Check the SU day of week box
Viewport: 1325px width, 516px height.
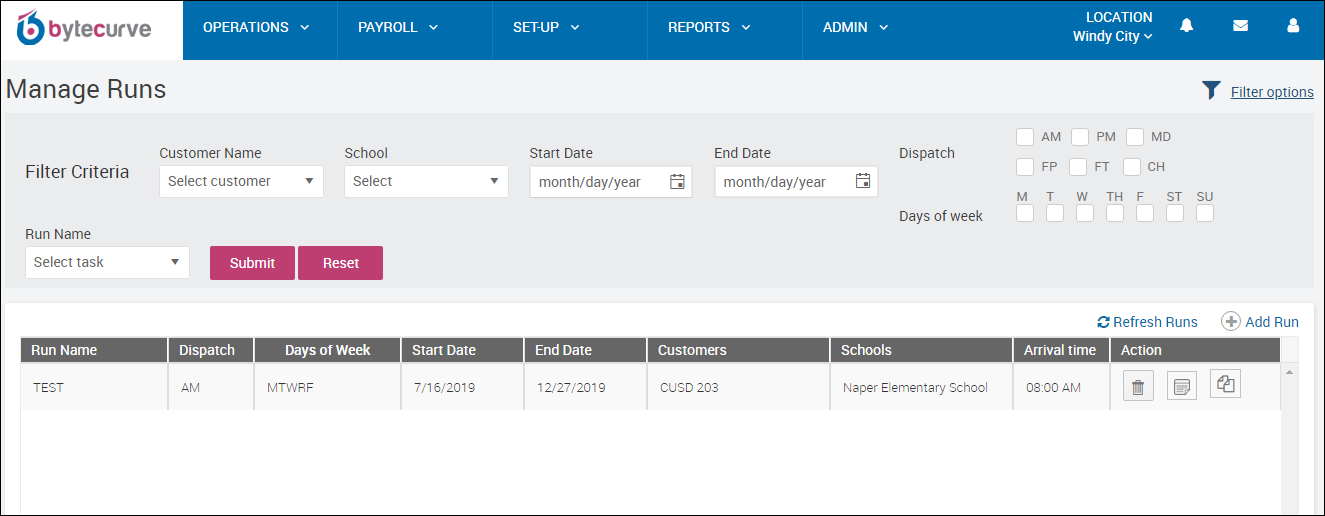[x=1205, y=213]
